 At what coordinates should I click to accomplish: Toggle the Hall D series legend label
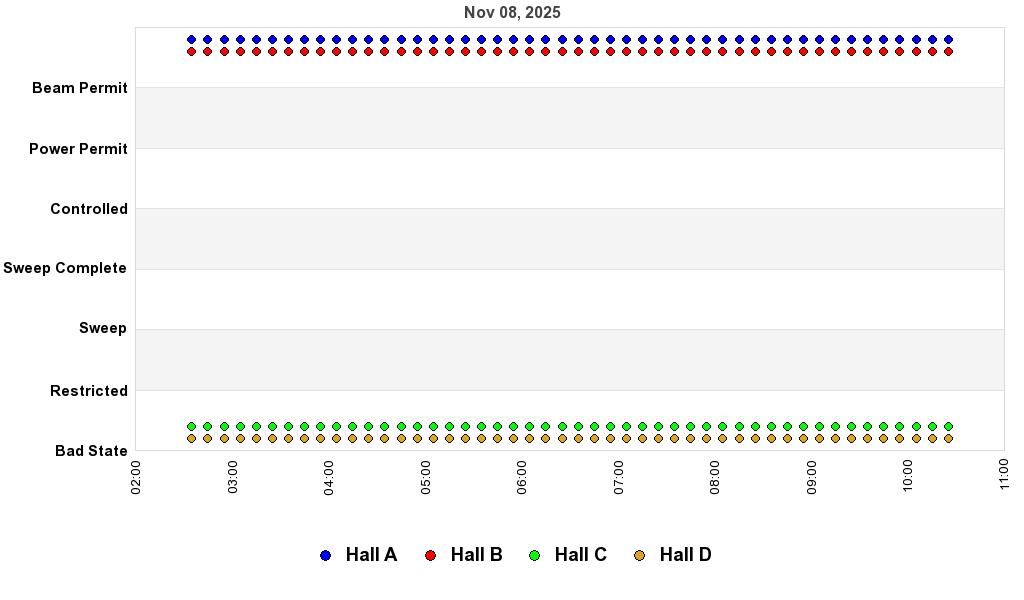coord(685,555)
